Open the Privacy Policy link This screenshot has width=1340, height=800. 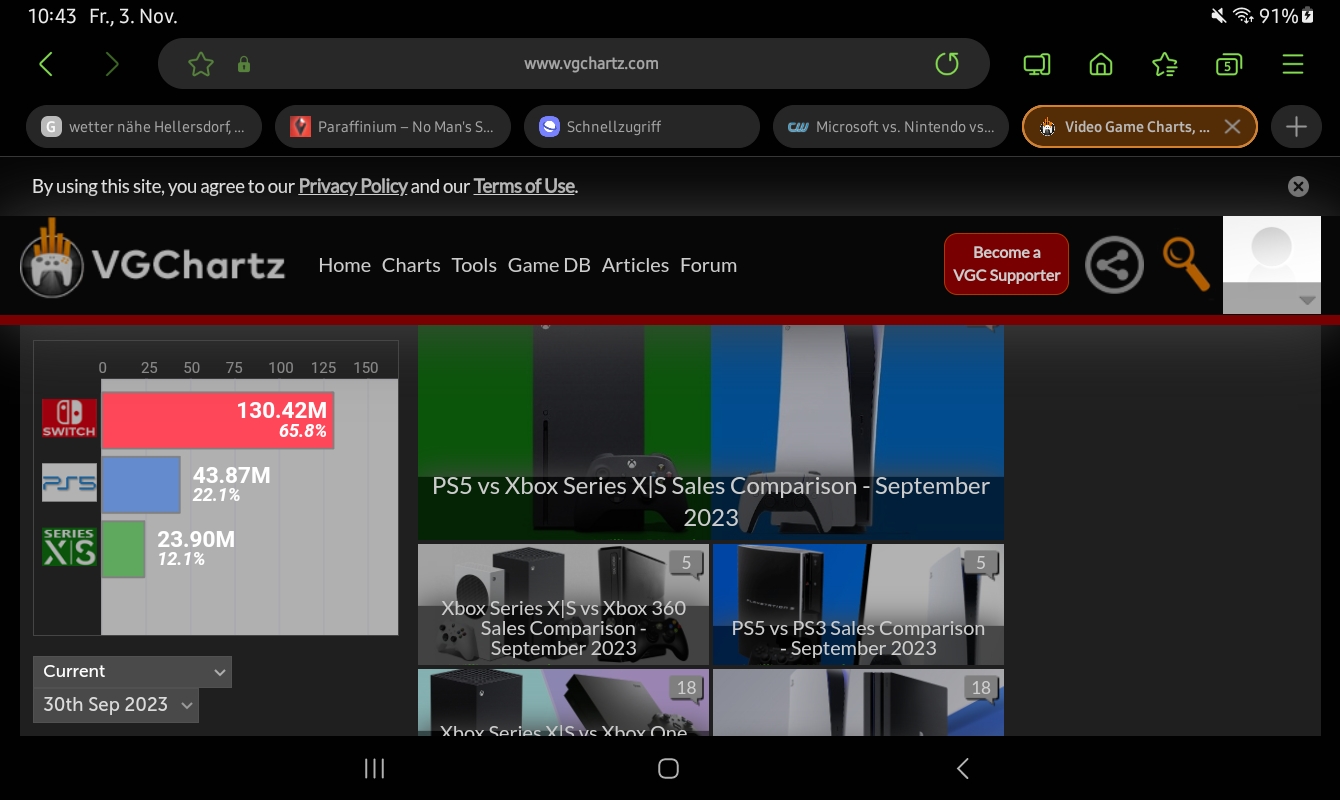(x=352, y=186)
